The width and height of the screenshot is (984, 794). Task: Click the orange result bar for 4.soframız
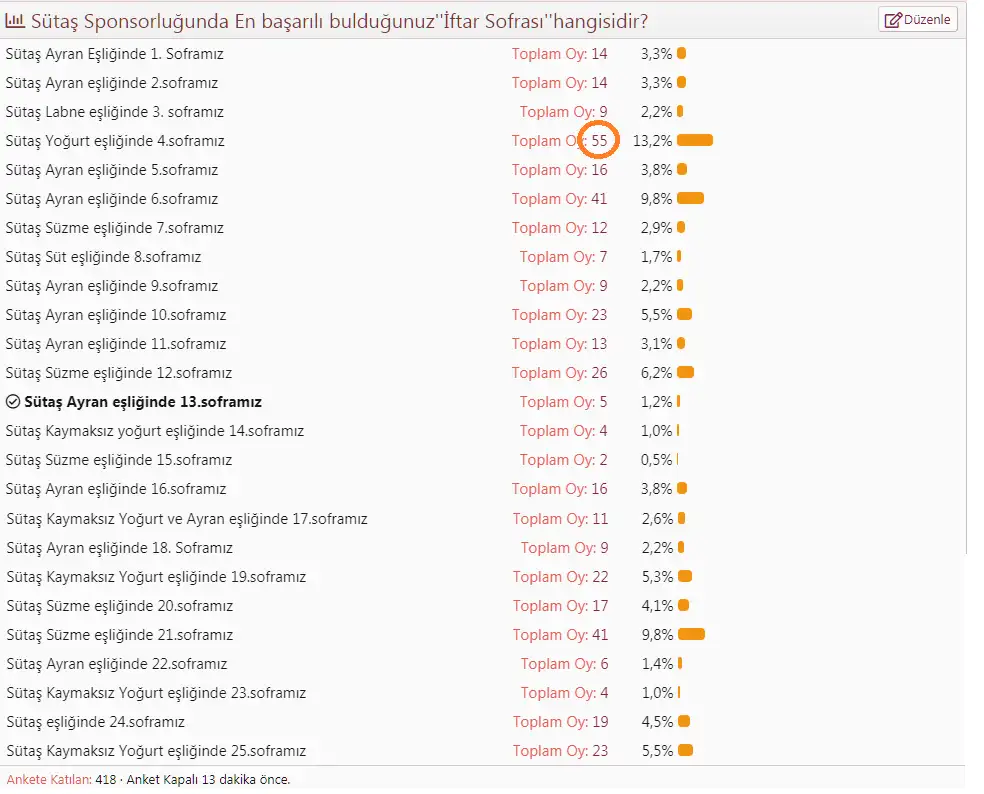[695, 140]
